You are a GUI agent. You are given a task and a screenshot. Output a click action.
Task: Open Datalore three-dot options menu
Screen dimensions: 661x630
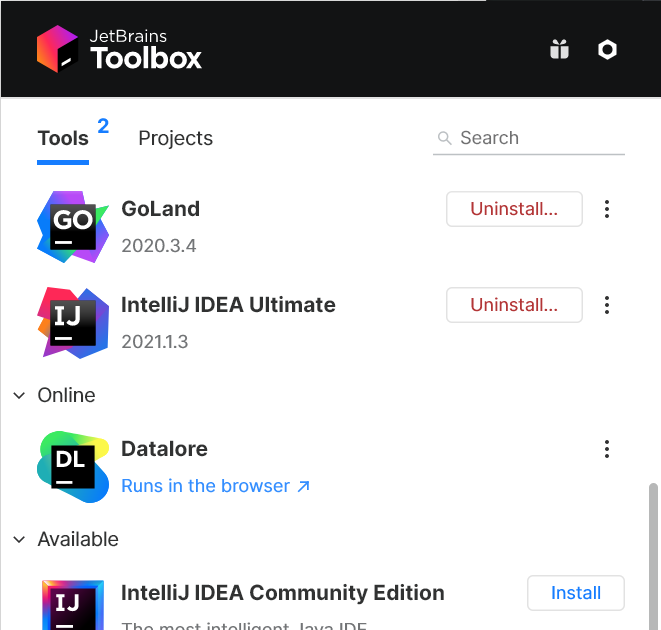click(607, 449)
